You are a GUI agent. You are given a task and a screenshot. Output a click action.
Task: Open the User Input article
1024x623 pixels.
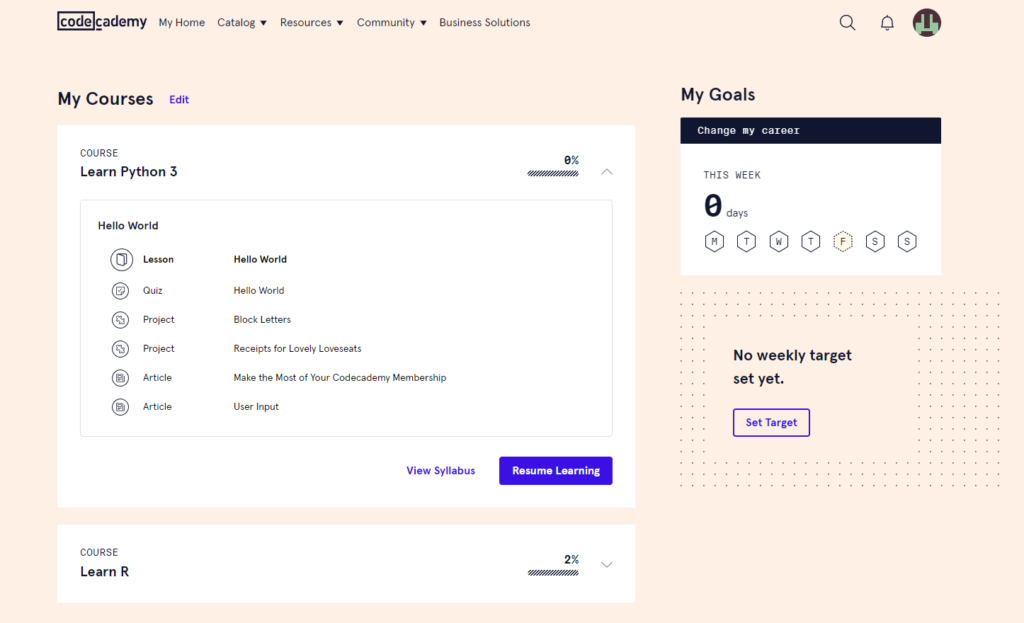(x=256, y=407)
